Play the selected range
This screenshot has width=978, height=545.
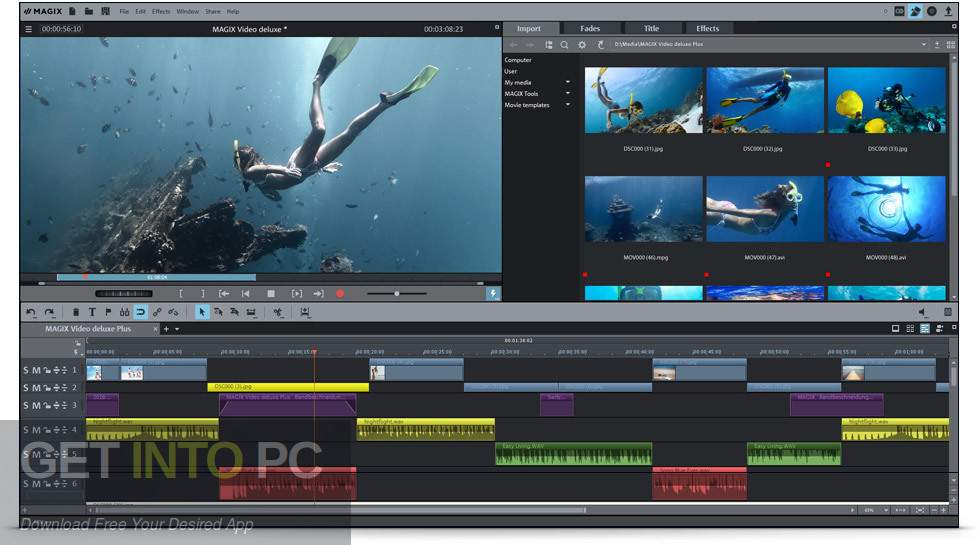(x=297, y=294)
